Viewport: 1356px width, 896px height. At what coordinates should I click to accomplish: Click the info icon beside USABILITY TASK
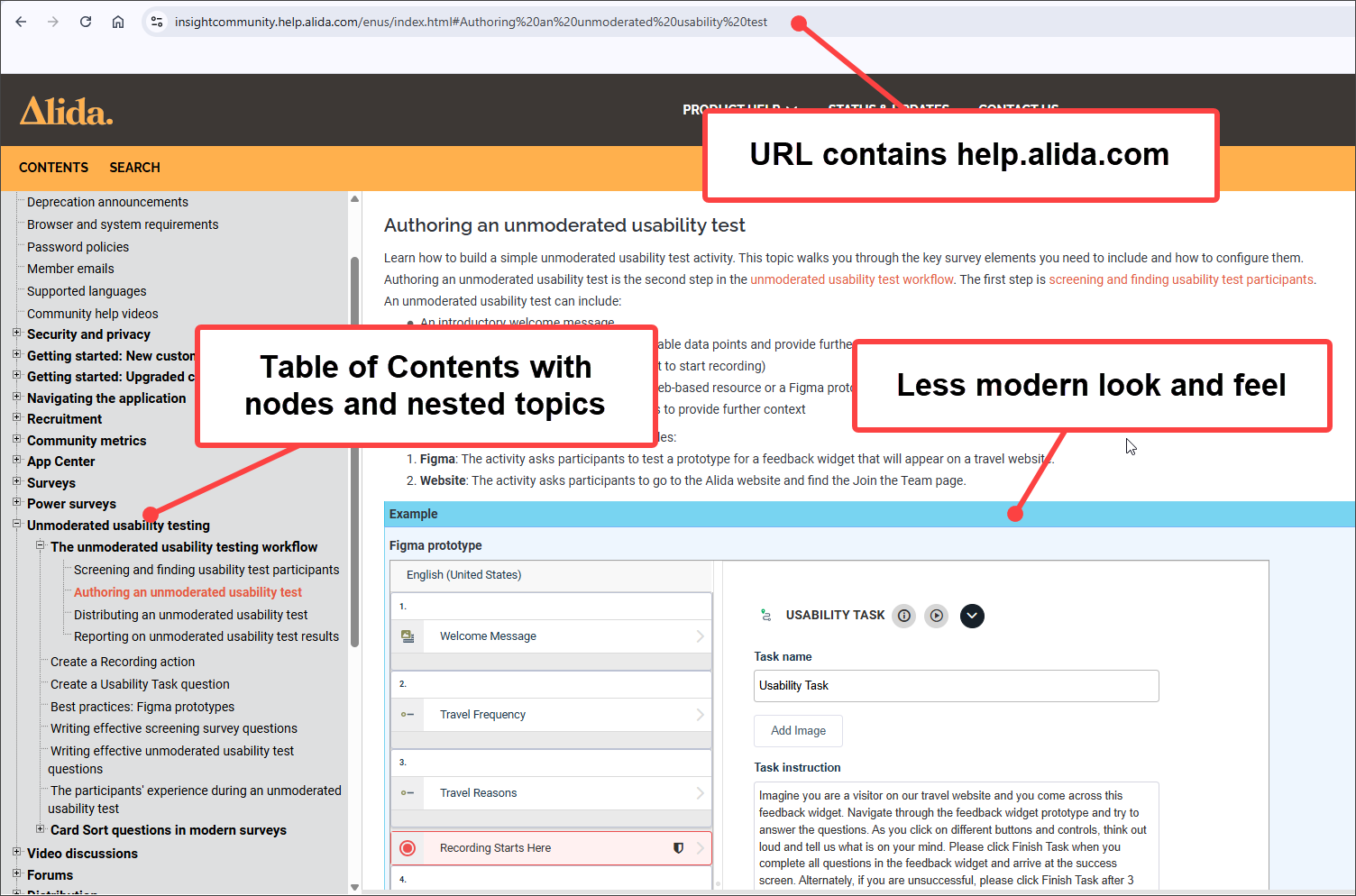tap(904, 616)
